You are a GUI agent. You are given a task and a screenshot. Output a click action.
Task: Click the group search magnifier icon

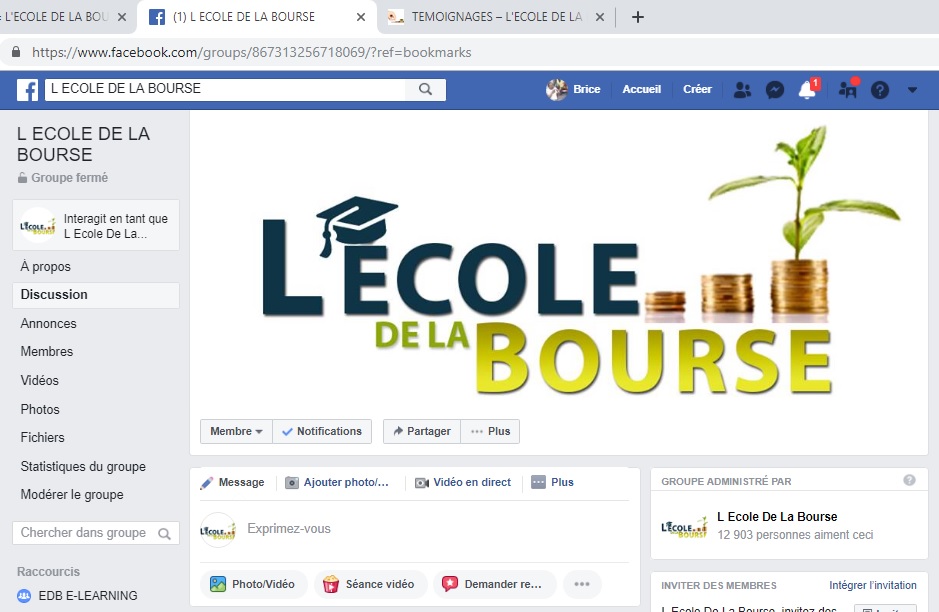165,534
